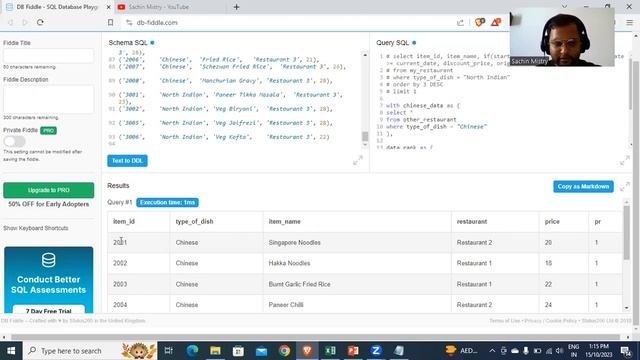The image size is (640, 360).
Task: Open Zoom from the taskbar
Action: [x=376, y=351]
